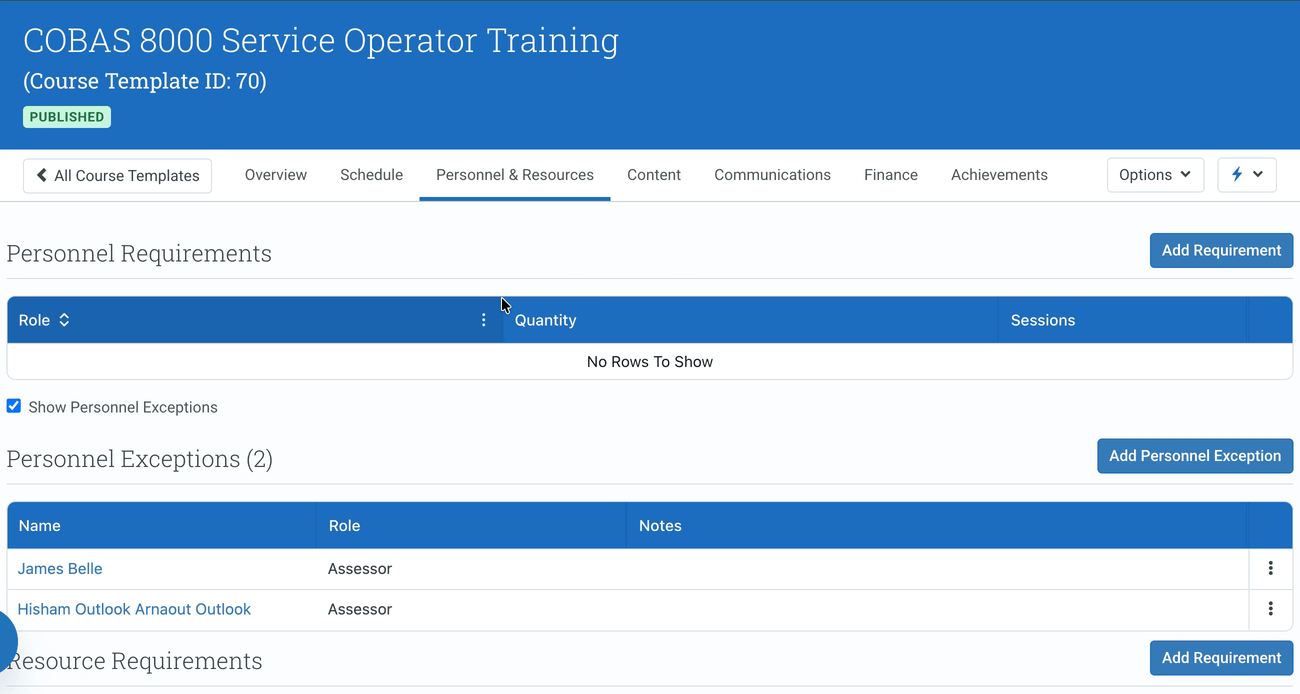Click Assessor role in James Belle row
The height and width of the screenshot is (694, 1300).
[360, 569]
